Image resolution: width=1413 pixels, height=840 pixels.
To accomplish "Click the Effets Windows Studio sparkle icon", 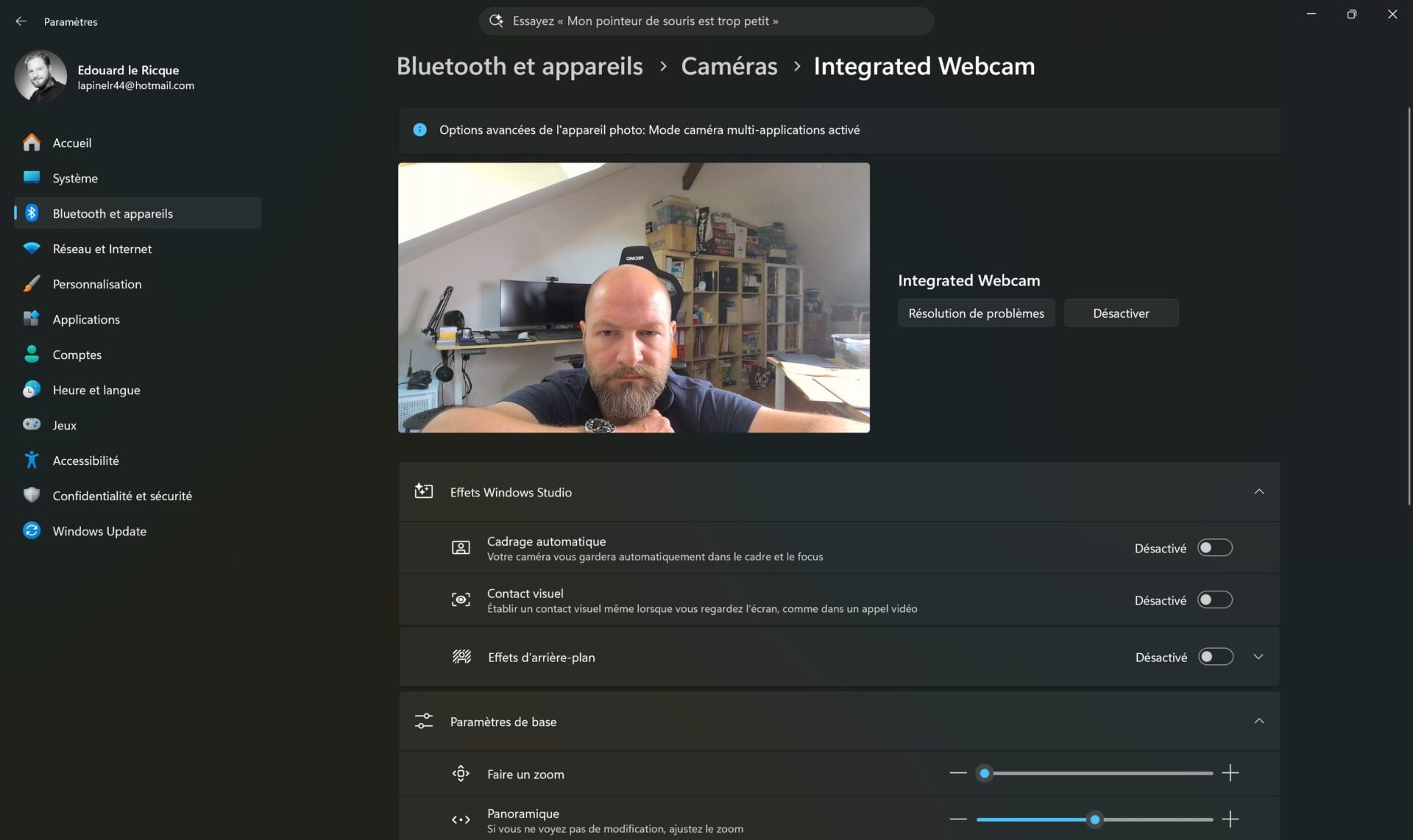I will tap(424, 491).
